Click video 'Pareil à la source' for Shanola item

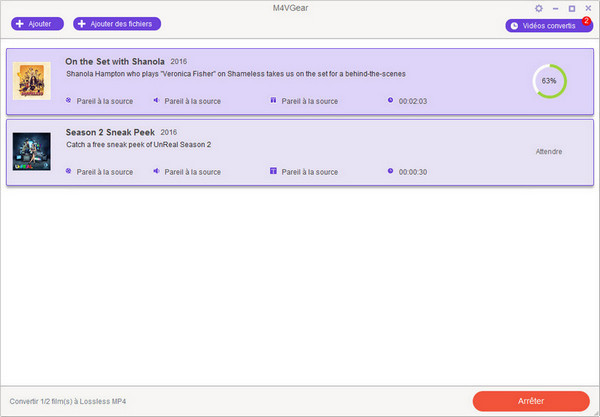[x=105, y=101]
